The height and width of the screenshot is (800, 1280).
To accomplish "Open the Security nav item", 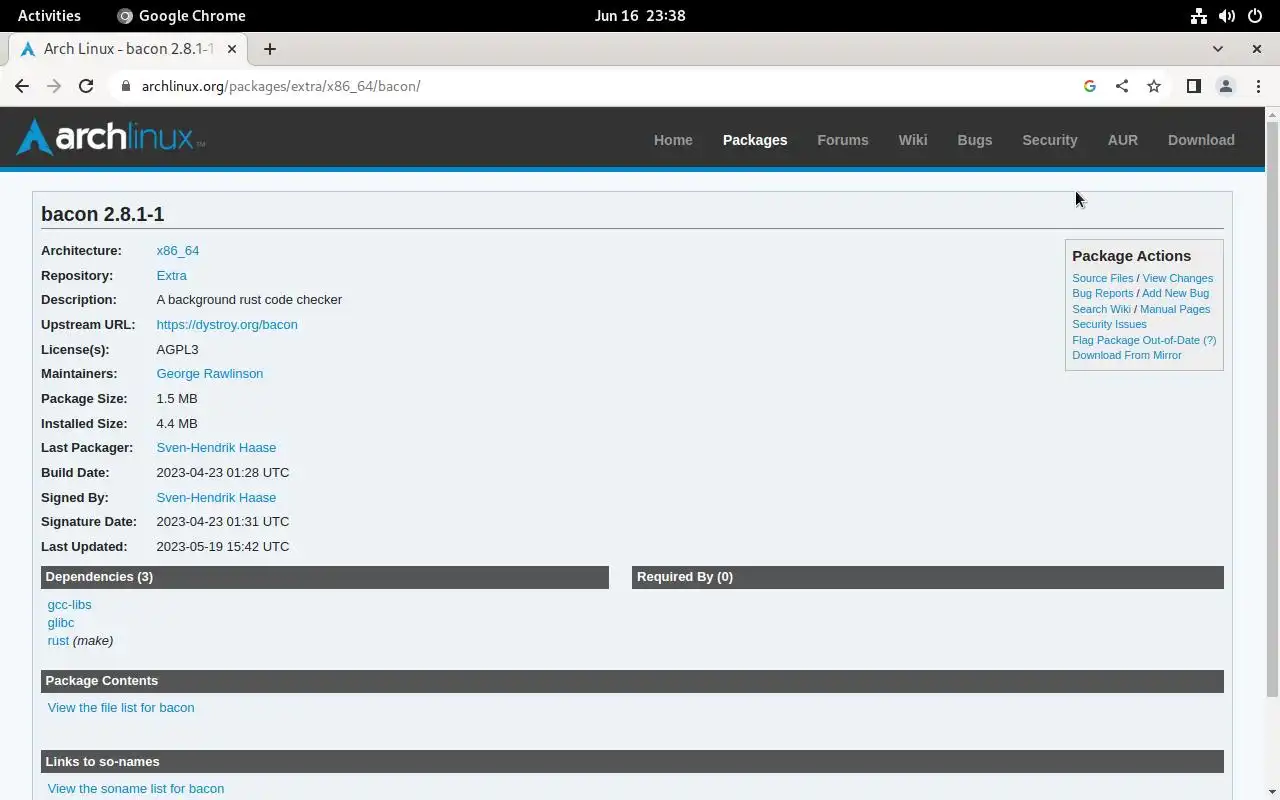I will click(x=1050, y=140).
